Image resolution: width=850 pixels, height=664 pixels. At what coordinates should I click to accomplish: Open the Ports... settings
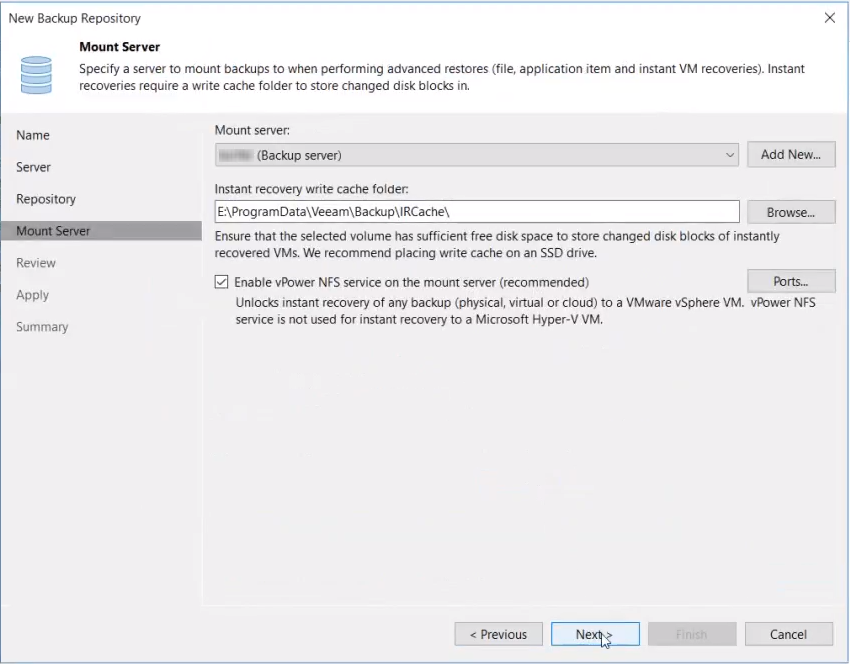[790, 281]
